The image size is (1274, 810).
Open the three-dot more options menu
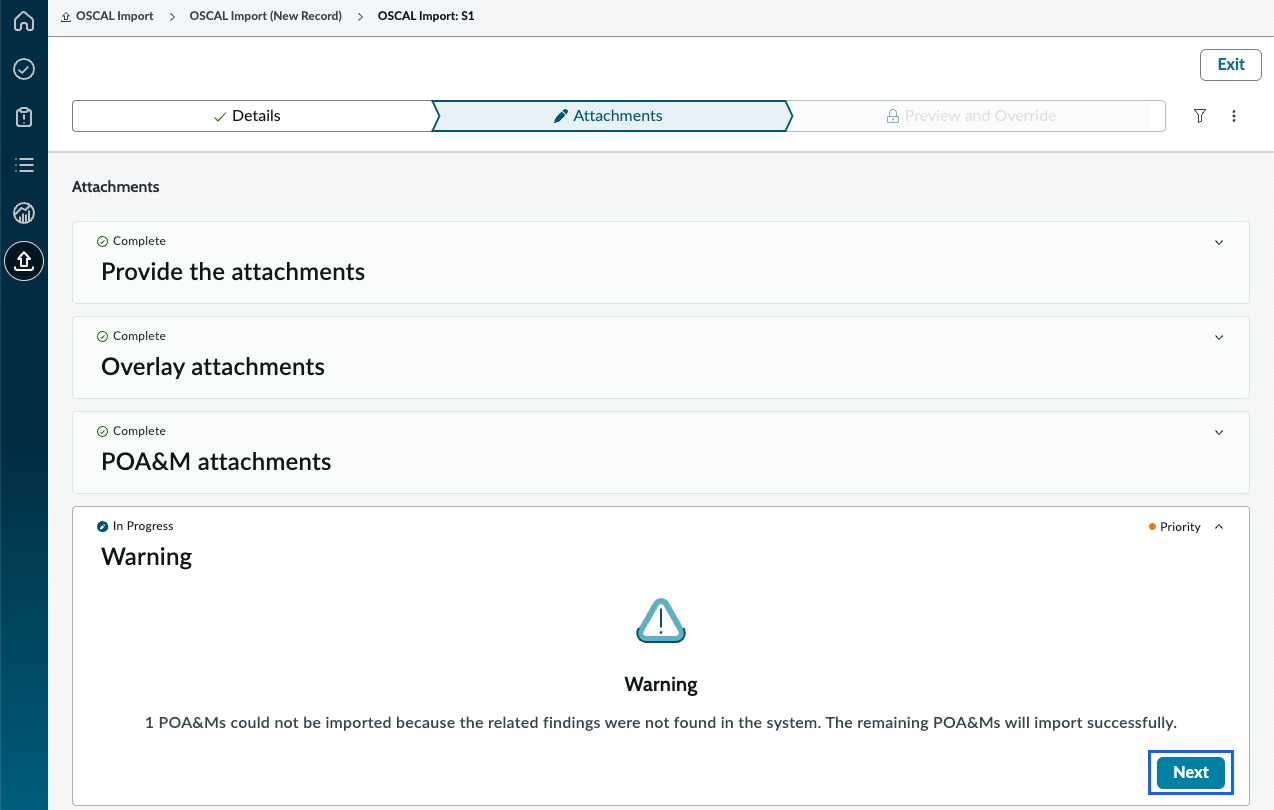coord(1234,116)
